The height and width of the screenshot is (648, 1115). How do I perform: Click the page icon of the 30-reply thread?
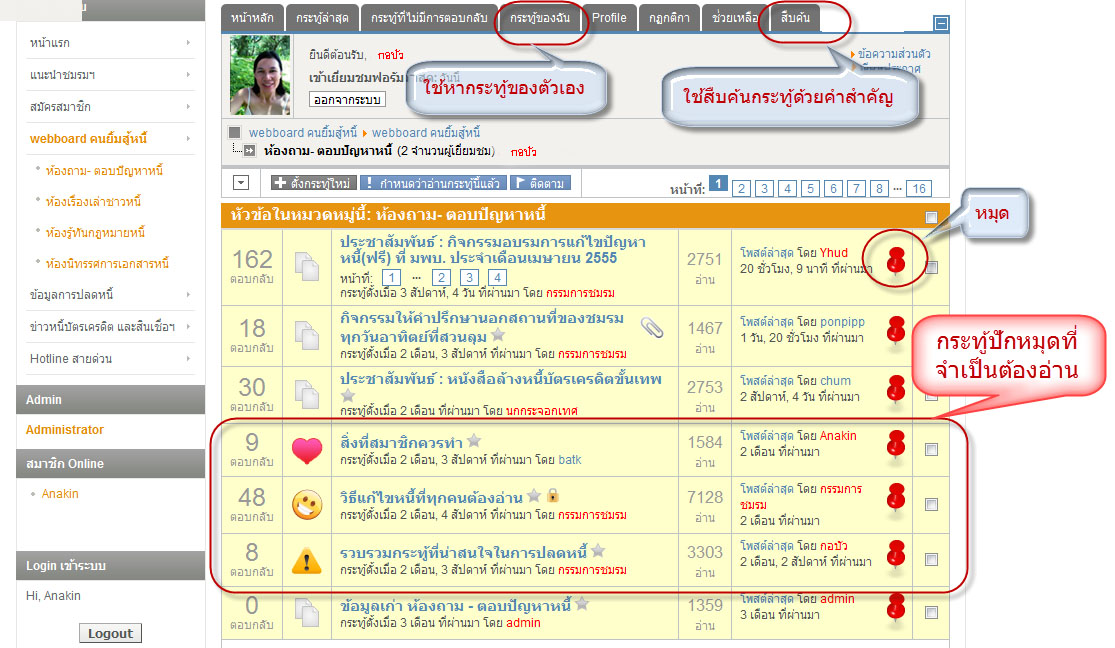coord(307,395)
